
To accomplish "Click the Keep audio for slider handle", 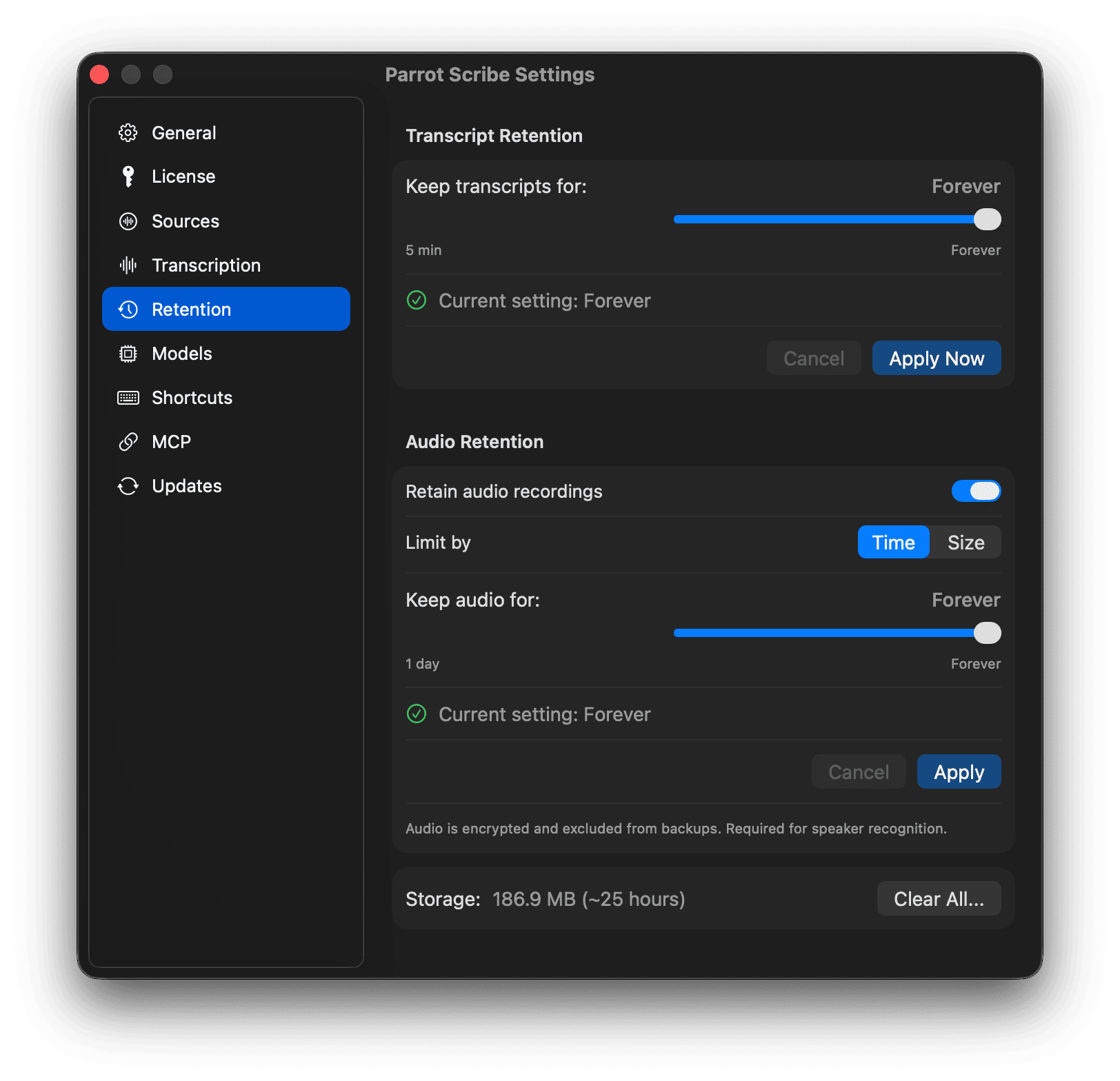I will click(988, 632).
